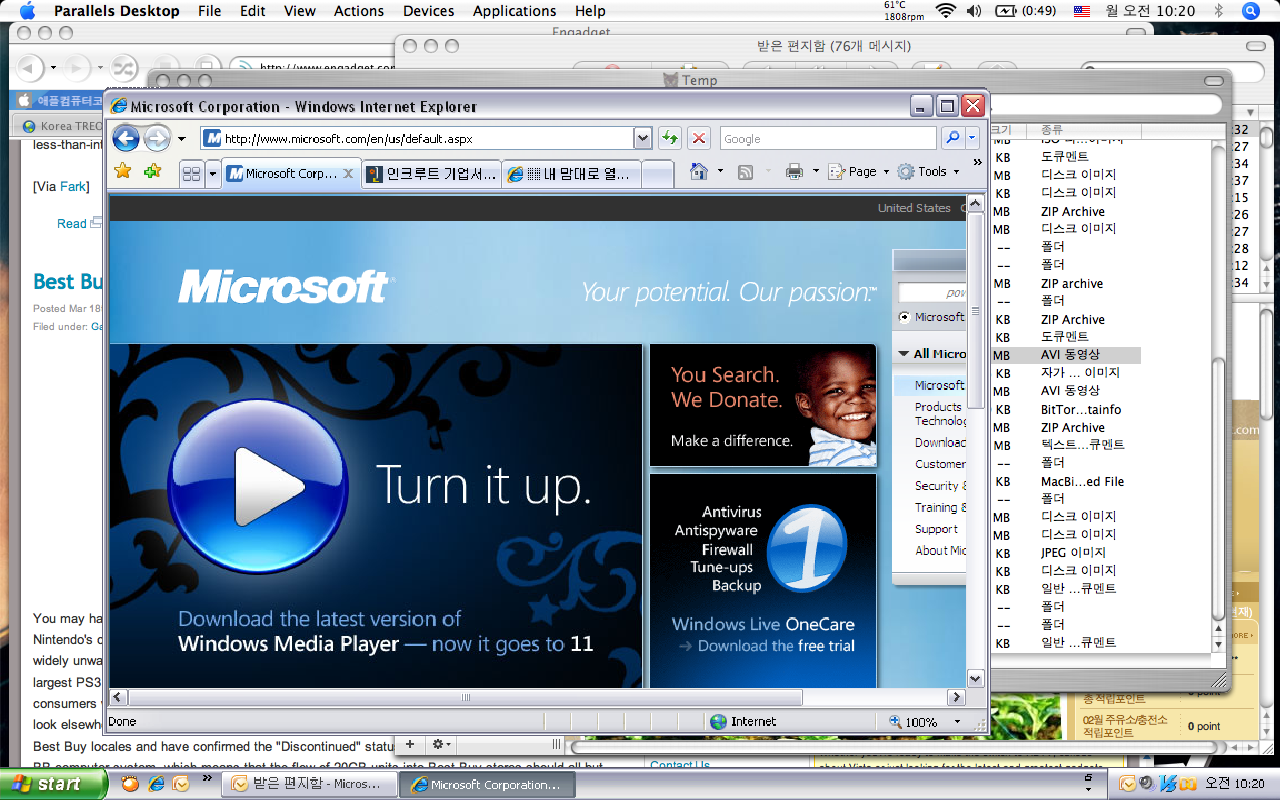Click the Google search box in IE
The width and height of the screenshot is (1280, 800).
point(828,138)
